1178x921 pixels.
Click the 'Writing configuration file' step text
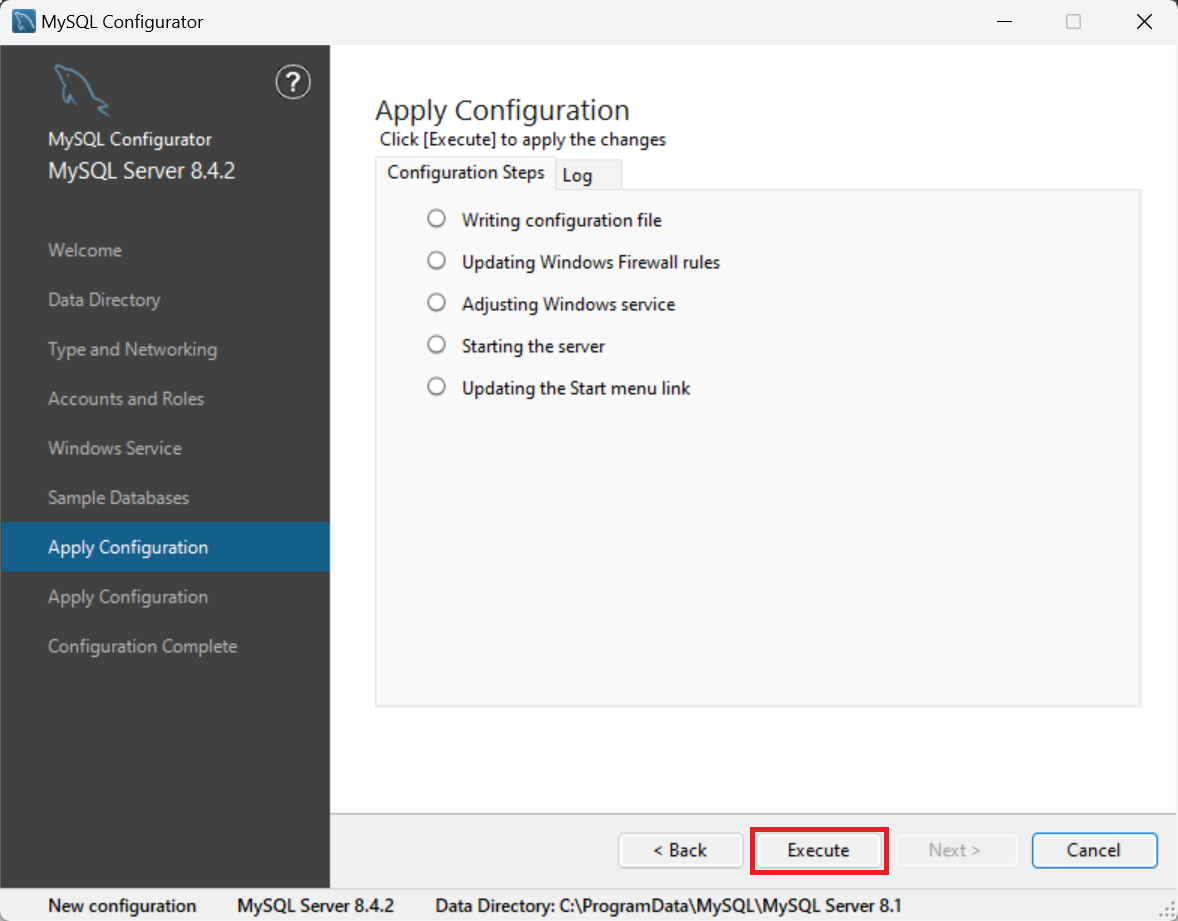[x=561, y=220]
